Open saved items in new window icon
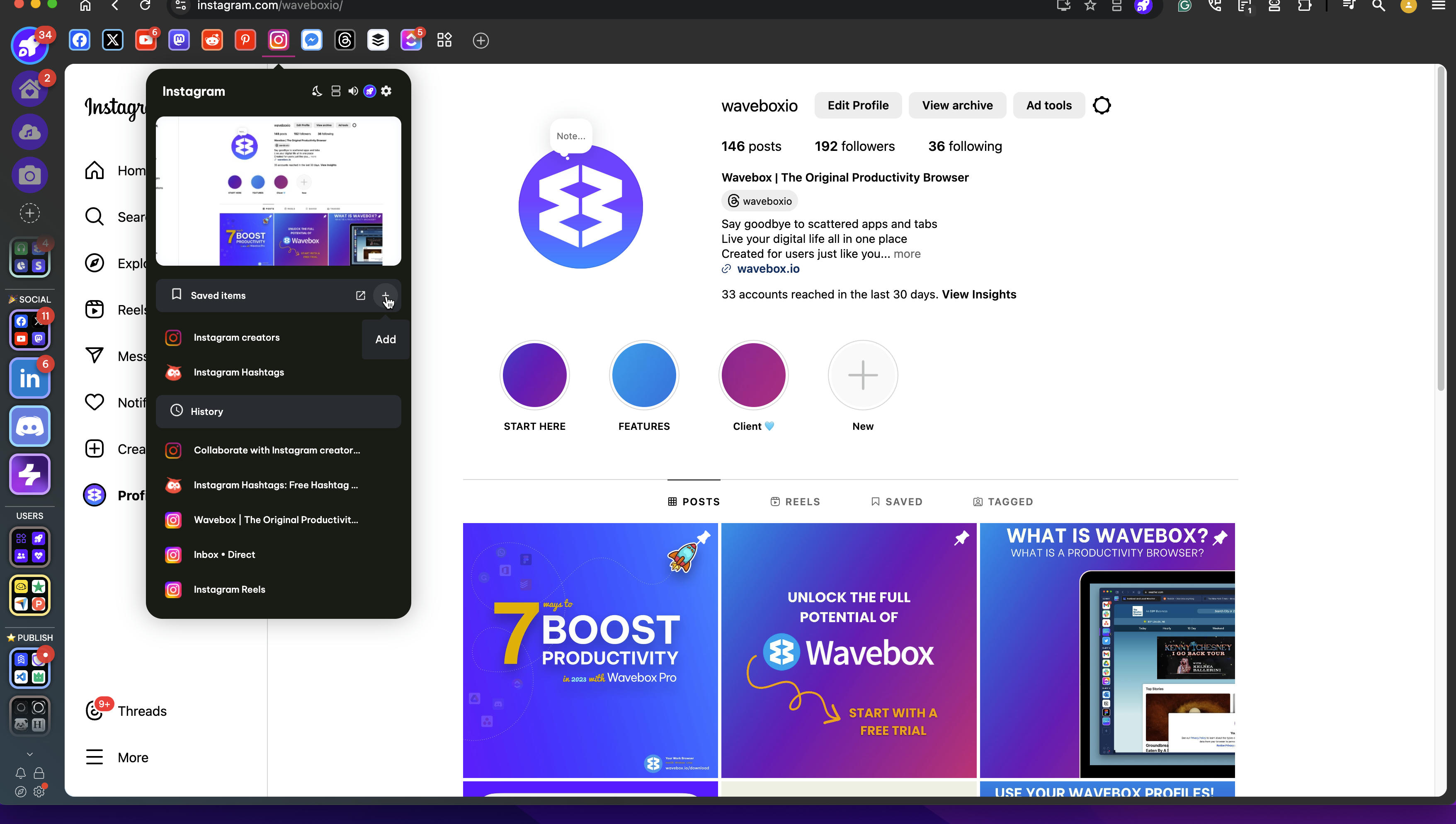The height and width of the screenshot is (824, 1456). tap(360, 296)
